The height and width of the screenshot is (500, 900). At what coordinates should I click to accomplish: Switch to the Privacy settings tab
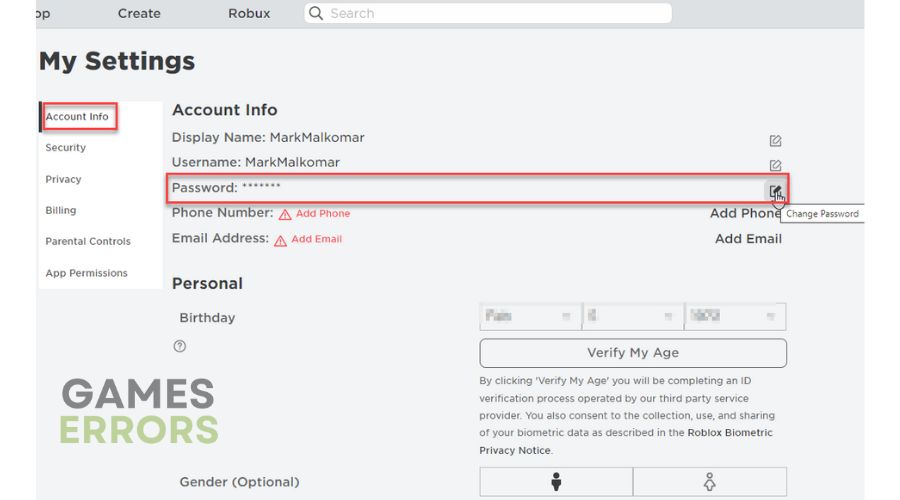(63, 179)
